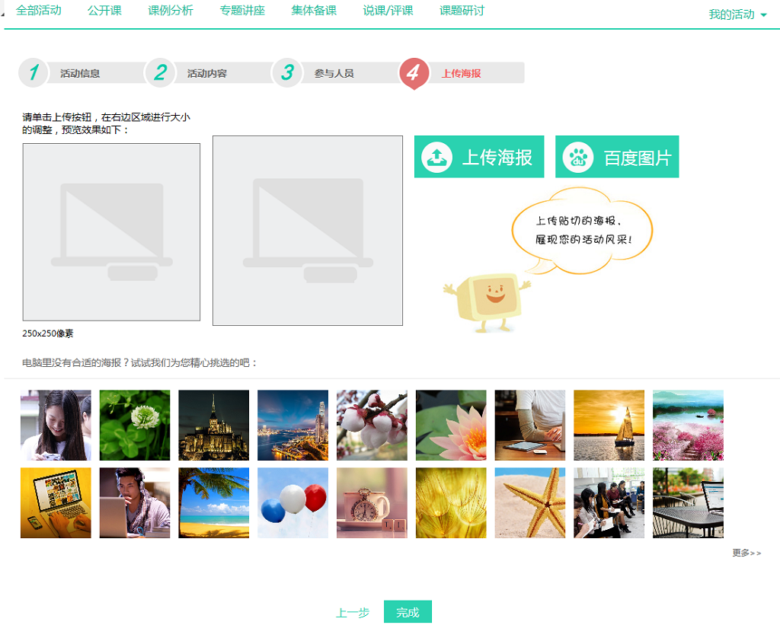Screen dimensions: 780x625
Task: Select the 上传海报 step label
Action: pos(461,73)
